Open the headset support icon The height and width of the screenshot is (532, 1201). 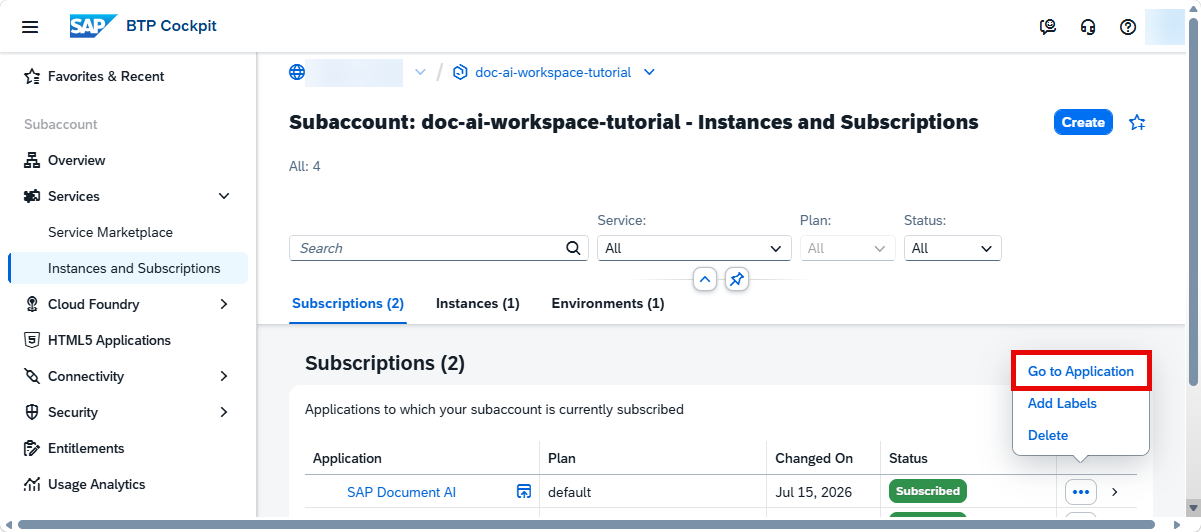(1088, 27)
